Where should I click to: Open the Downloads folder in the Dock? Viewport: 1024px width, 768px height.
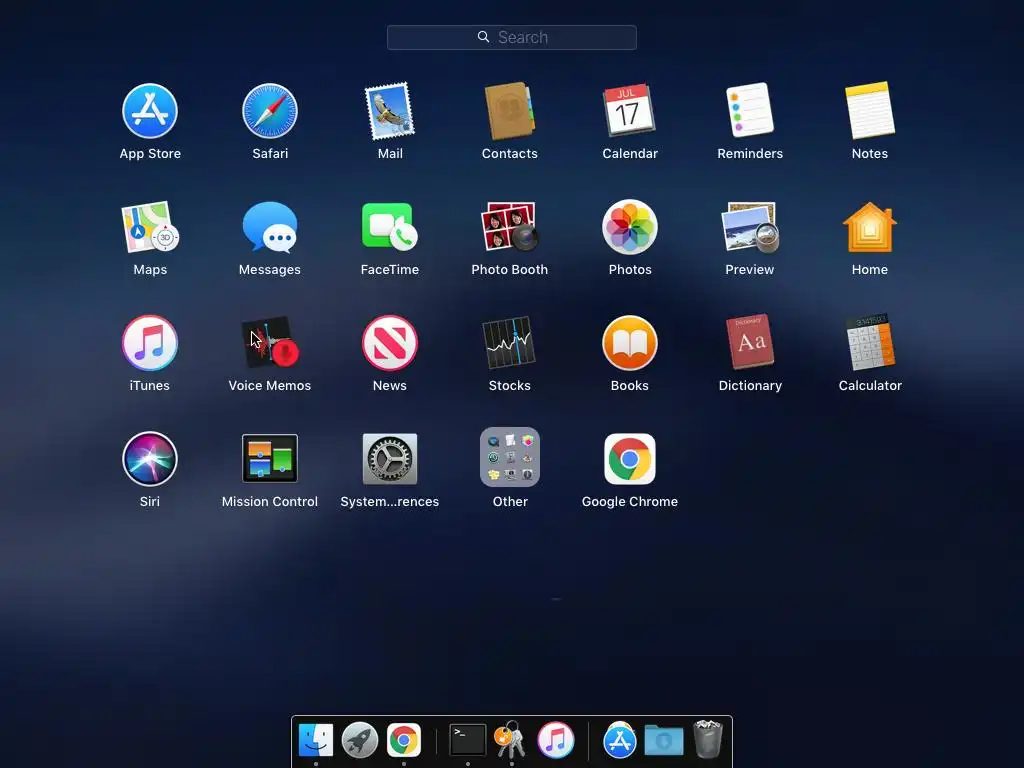pos(664,741)
